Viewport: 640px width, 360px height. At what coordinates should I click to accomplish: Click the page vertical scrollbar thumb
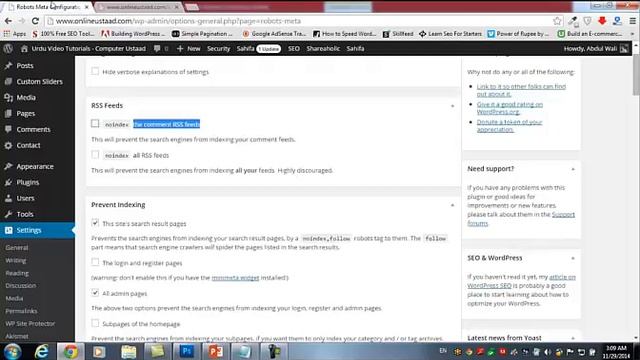[636, 75]
